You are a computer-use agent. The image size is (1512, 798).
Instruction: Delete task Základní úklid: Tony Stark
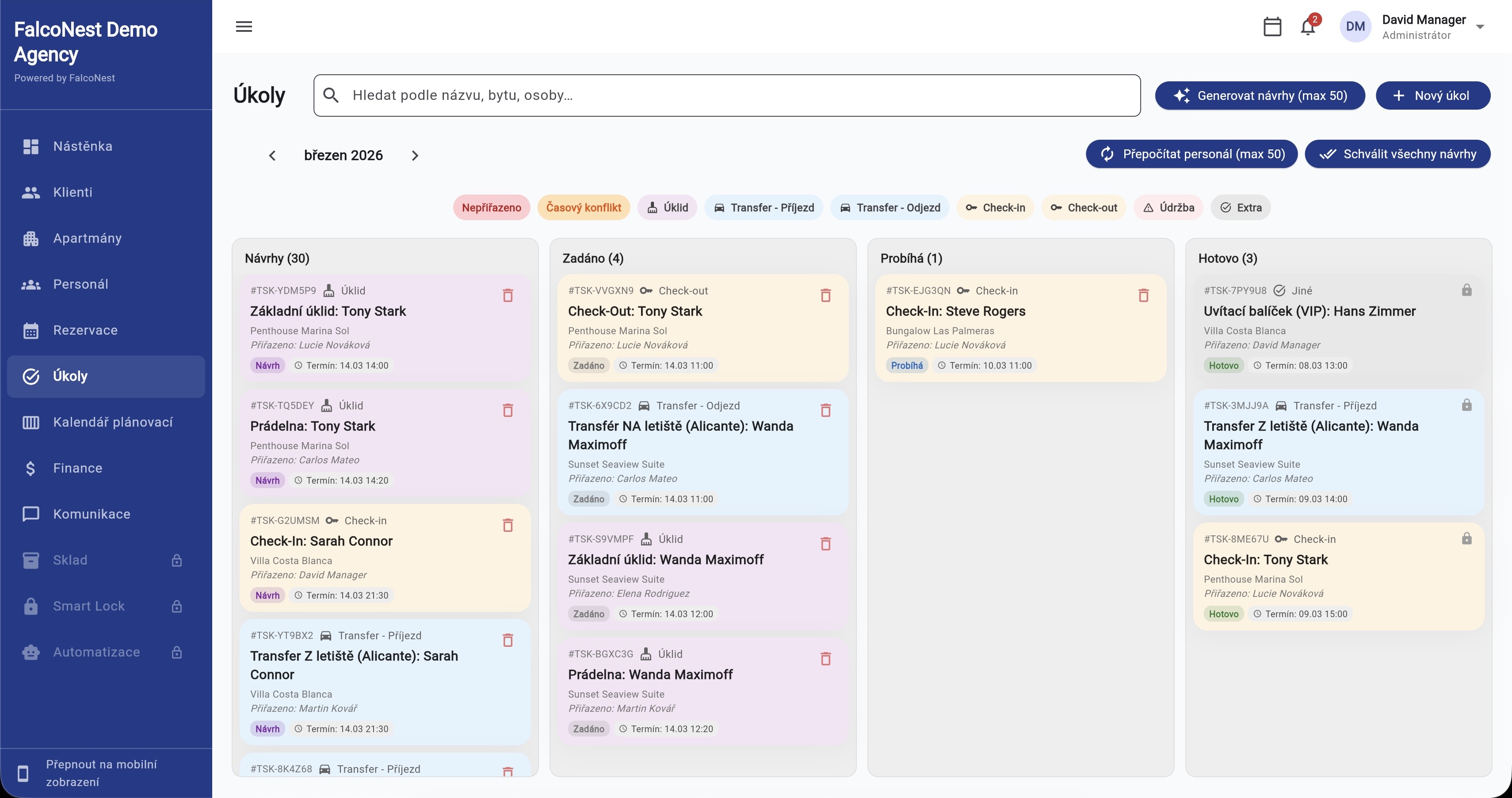[x=508, y=295]
